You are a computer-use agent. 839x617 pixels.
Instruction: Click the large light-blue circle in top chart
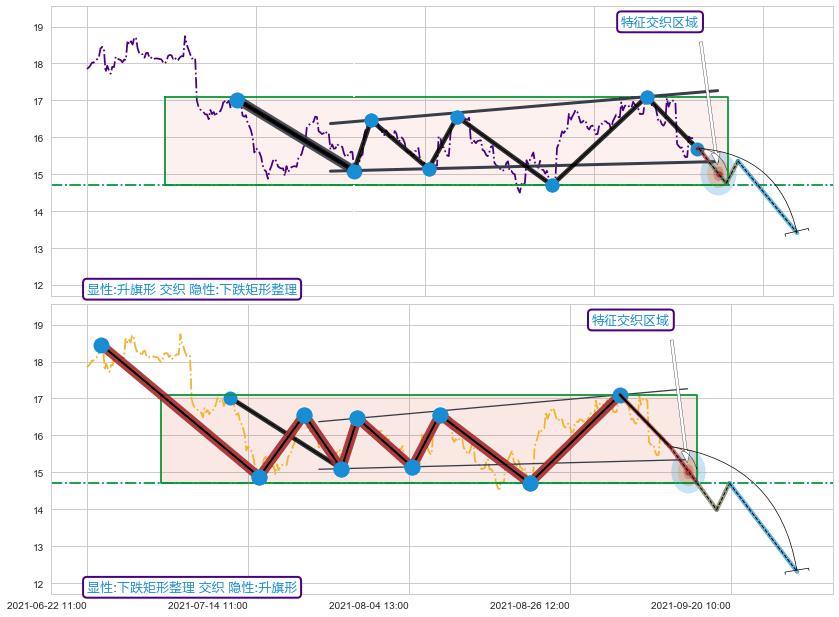pos(717,176)
